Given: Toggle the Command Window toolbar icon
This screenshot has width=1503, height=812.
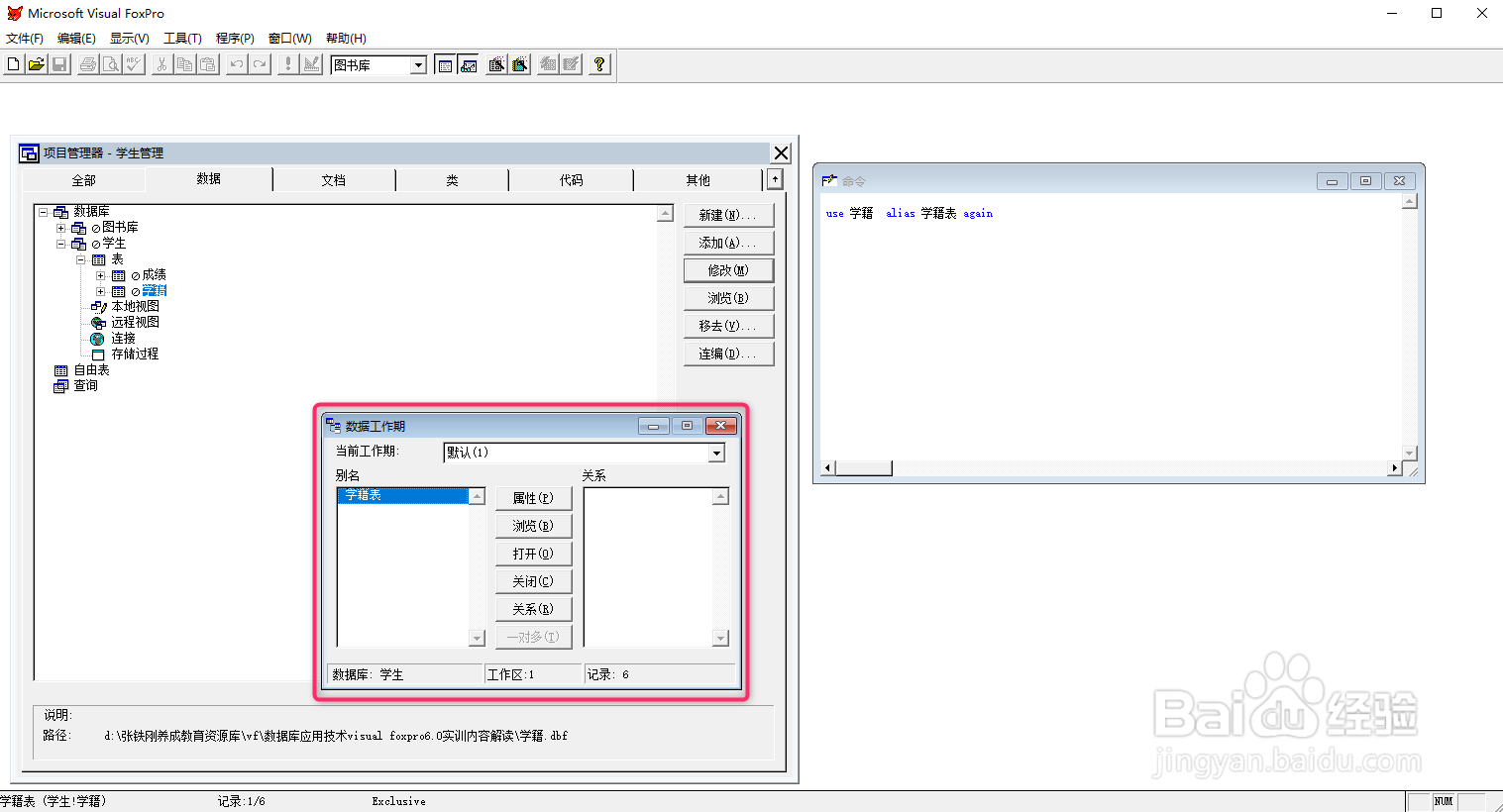Looking at the screenshot, I should pyautogui.click(x=445, y=64).
